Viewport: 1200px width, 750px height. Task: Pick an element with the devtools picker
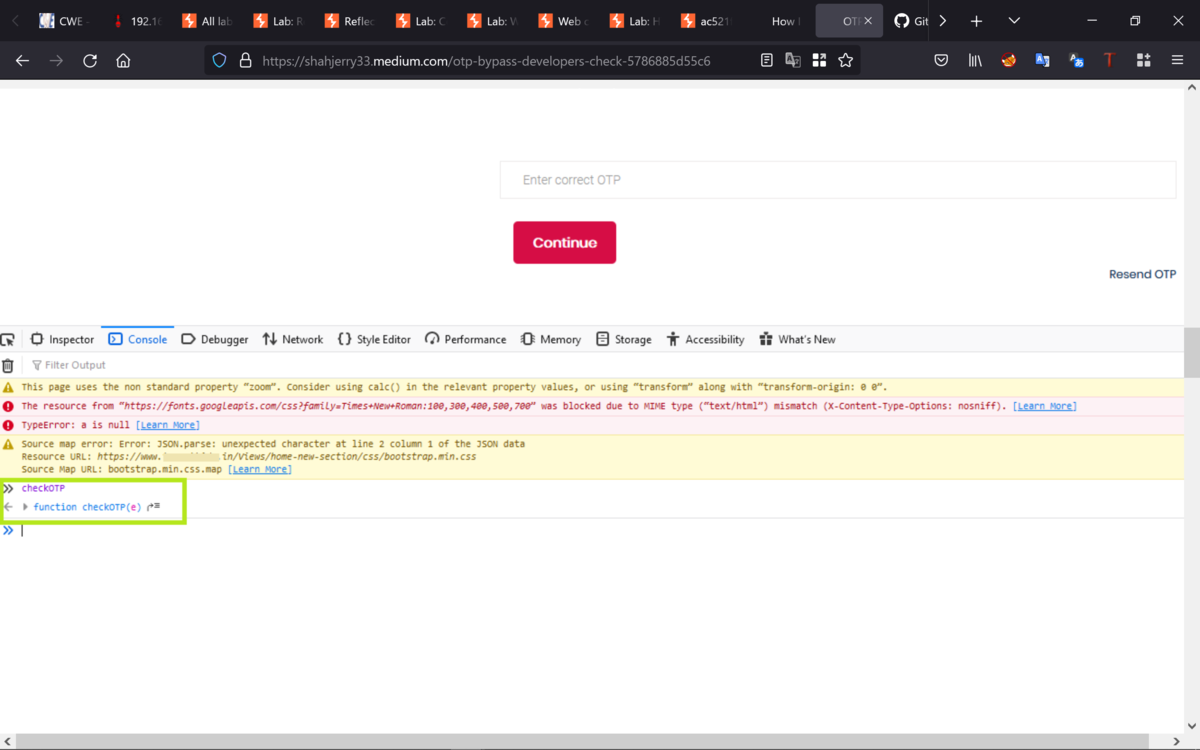pos(8,340)
